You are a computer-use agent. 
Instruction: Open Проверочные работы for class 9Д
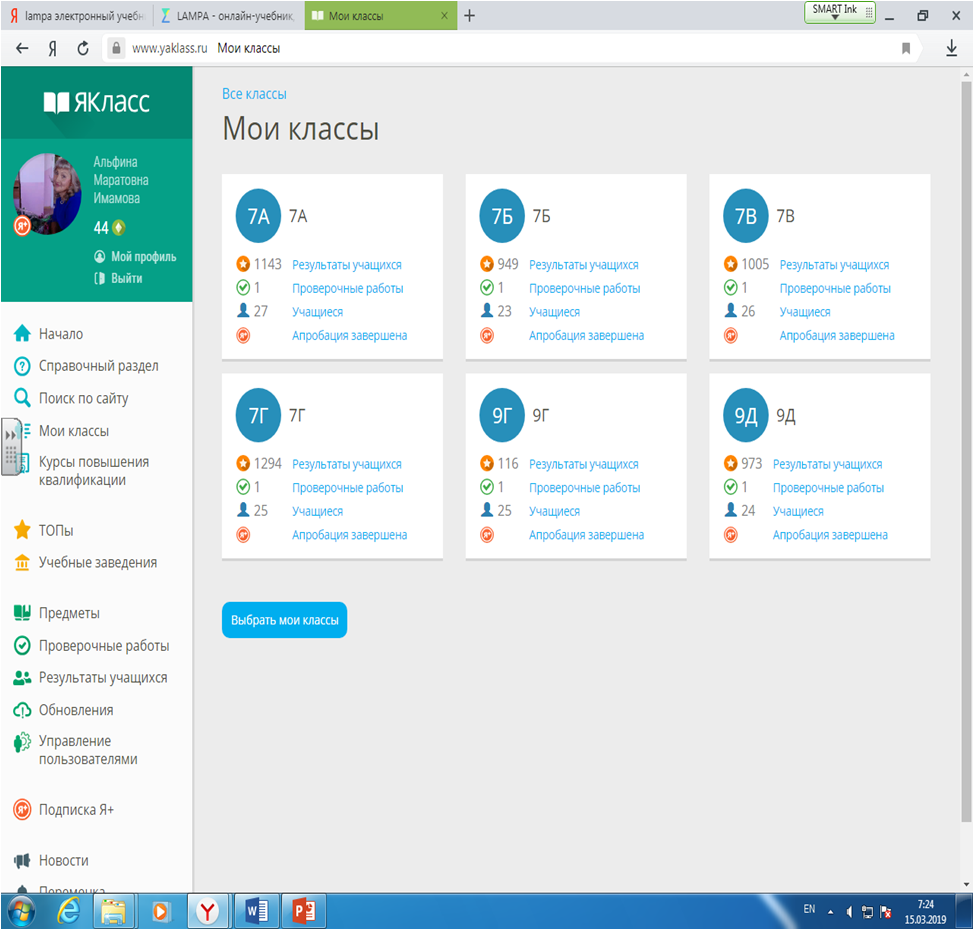[828, 488]
